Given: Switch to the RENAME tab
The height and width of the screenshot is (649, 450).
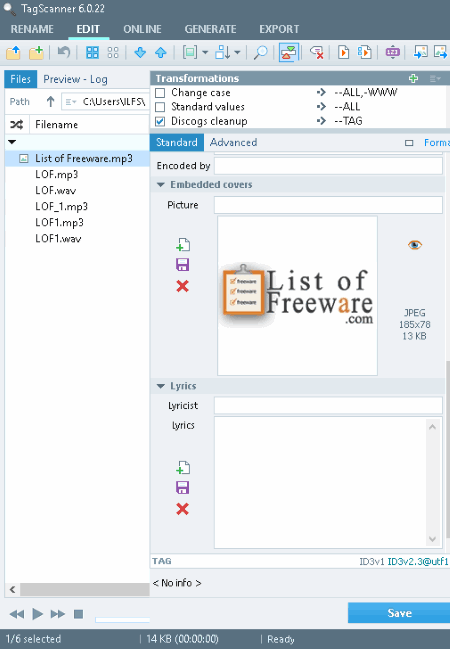Looking at the screenshot, I should click(x=32, y=29).
